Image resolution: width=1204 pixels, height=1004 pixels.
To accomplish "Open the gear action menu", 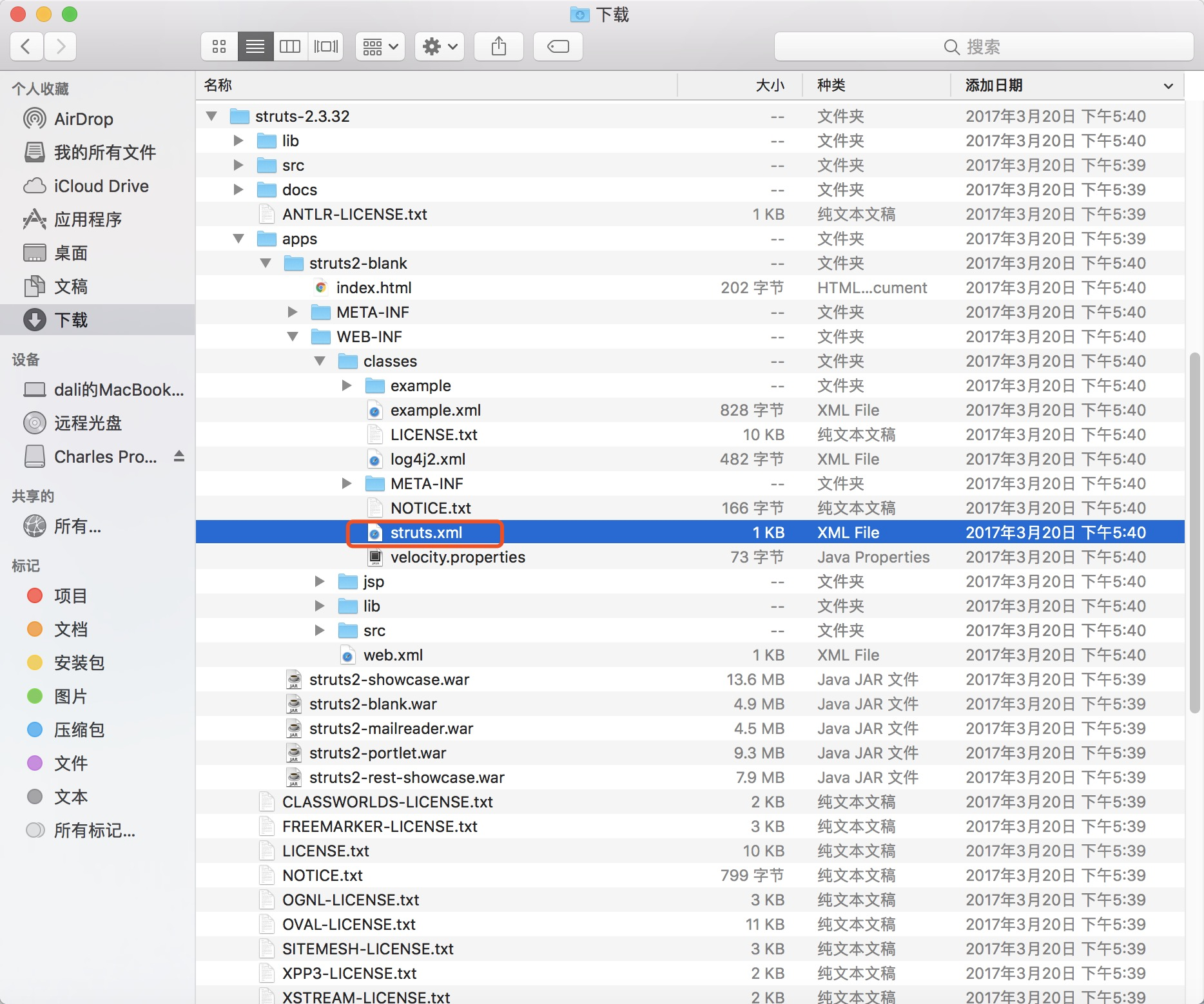I will coord(440,46).
